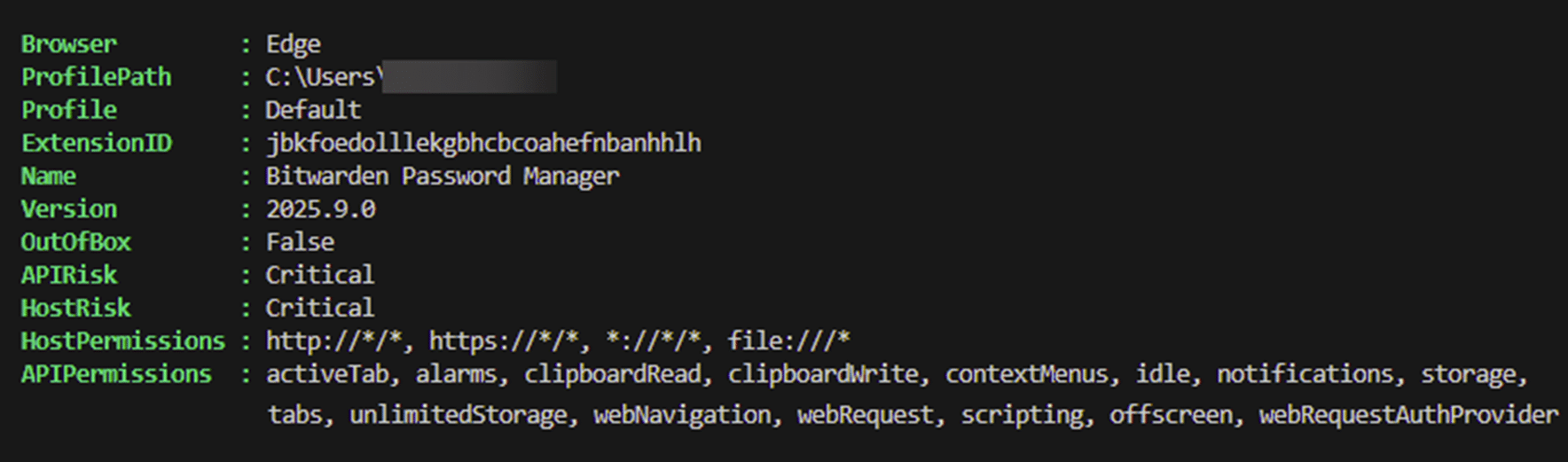Image resolution: width=1568 pixels, height=462 pixels.
Task: Click the OutOfBox value False
Action: click(300, 242)
